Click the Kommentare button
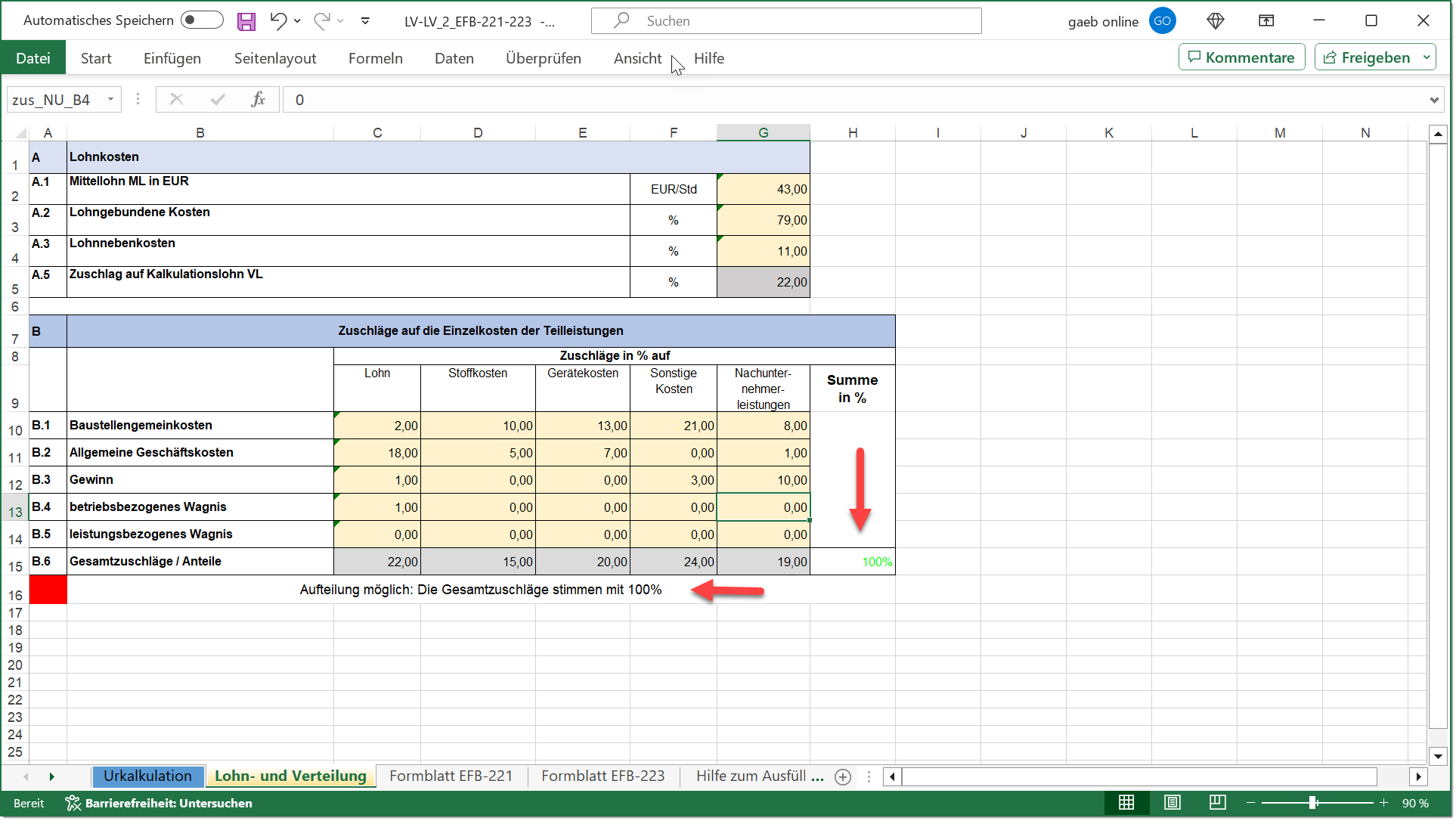Image resolution: width=1456 pixels, height=821 pixels. pos(1241,57)
